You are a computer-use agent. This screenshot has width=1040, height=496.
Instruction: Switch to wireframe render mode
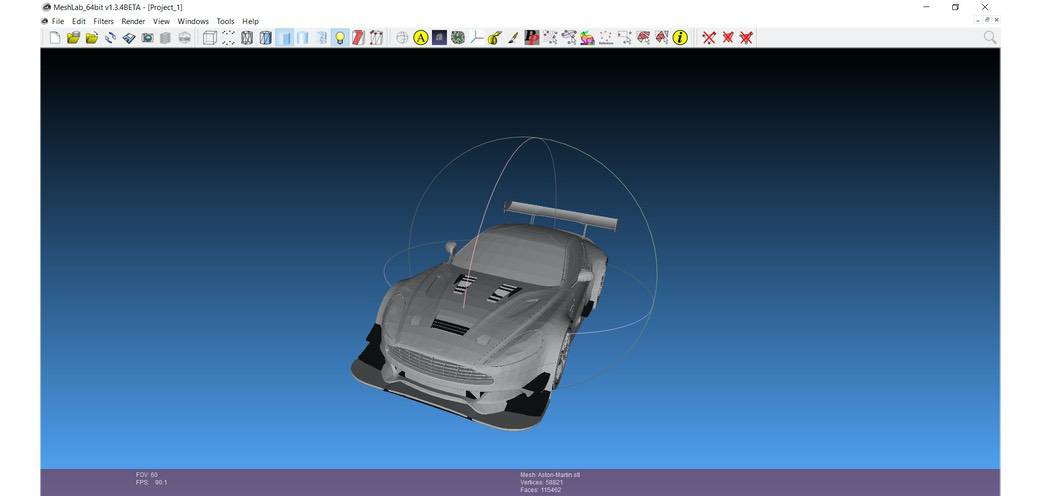(247, 38)
